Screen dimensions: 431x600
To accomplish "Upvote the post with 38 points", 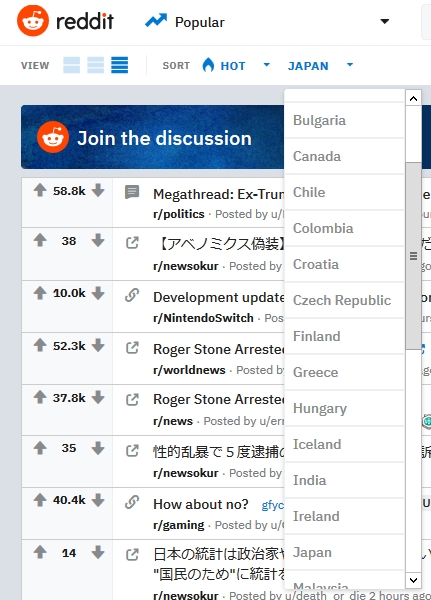I will point(40,240).
